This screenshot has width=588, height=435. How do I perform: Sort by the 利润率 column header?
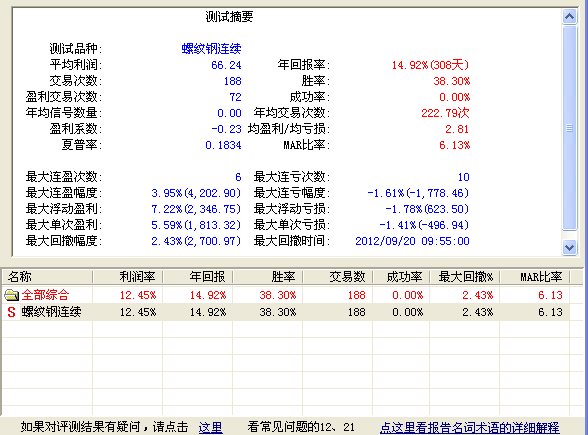click(x=128, y=277)
